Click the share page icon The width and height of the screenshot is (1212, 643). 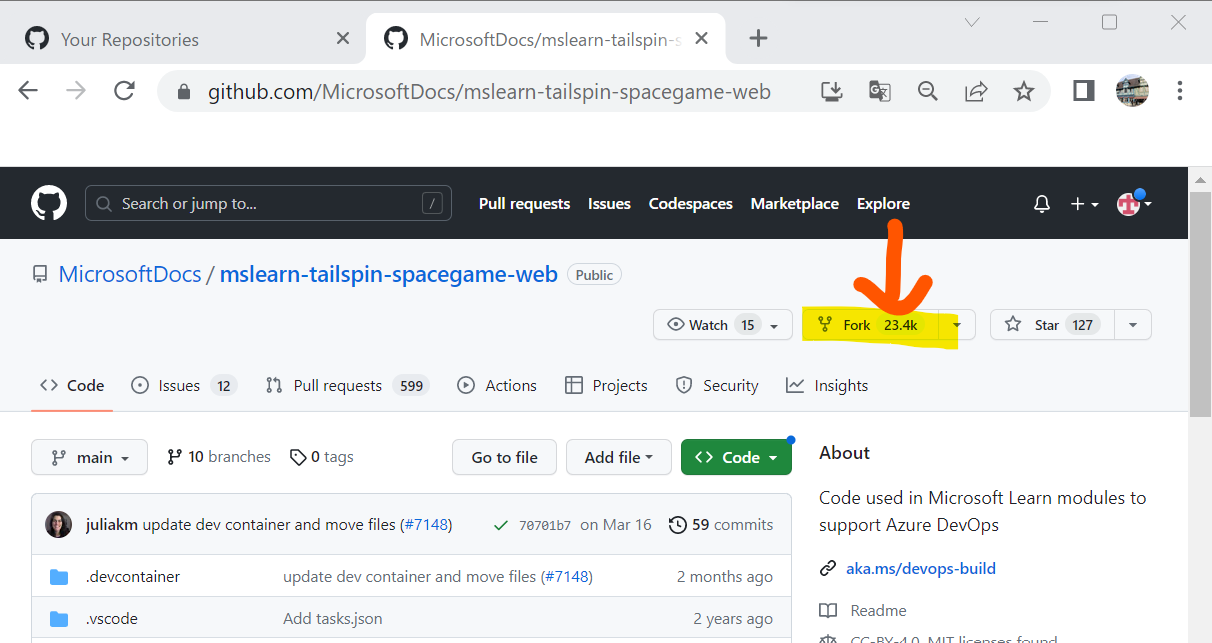click(976, 92)
